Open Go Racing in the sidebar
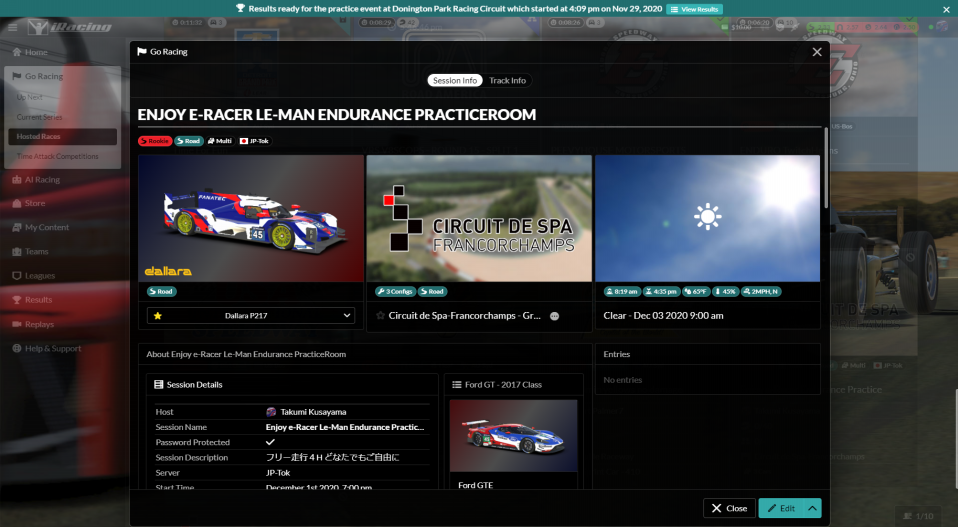This screenshot has height=527, width=958. tap(37, 76)
